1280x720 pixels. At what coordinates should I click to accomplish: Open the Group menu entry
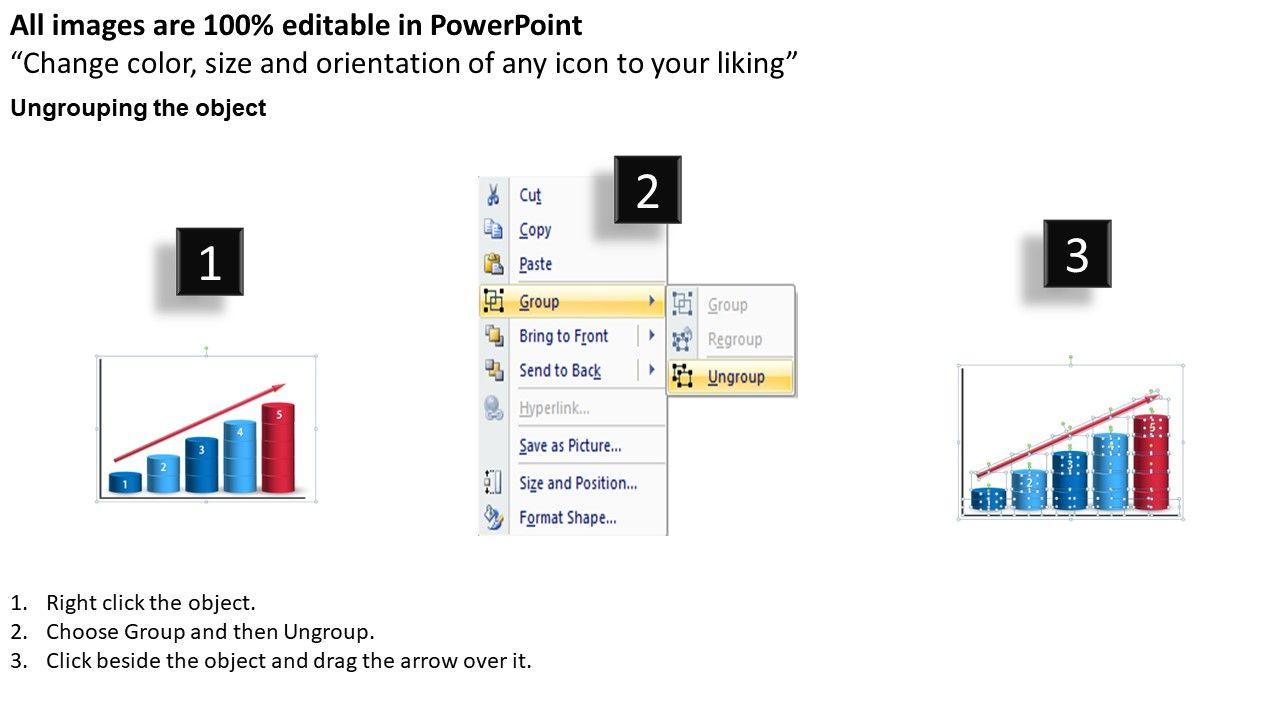539,302
